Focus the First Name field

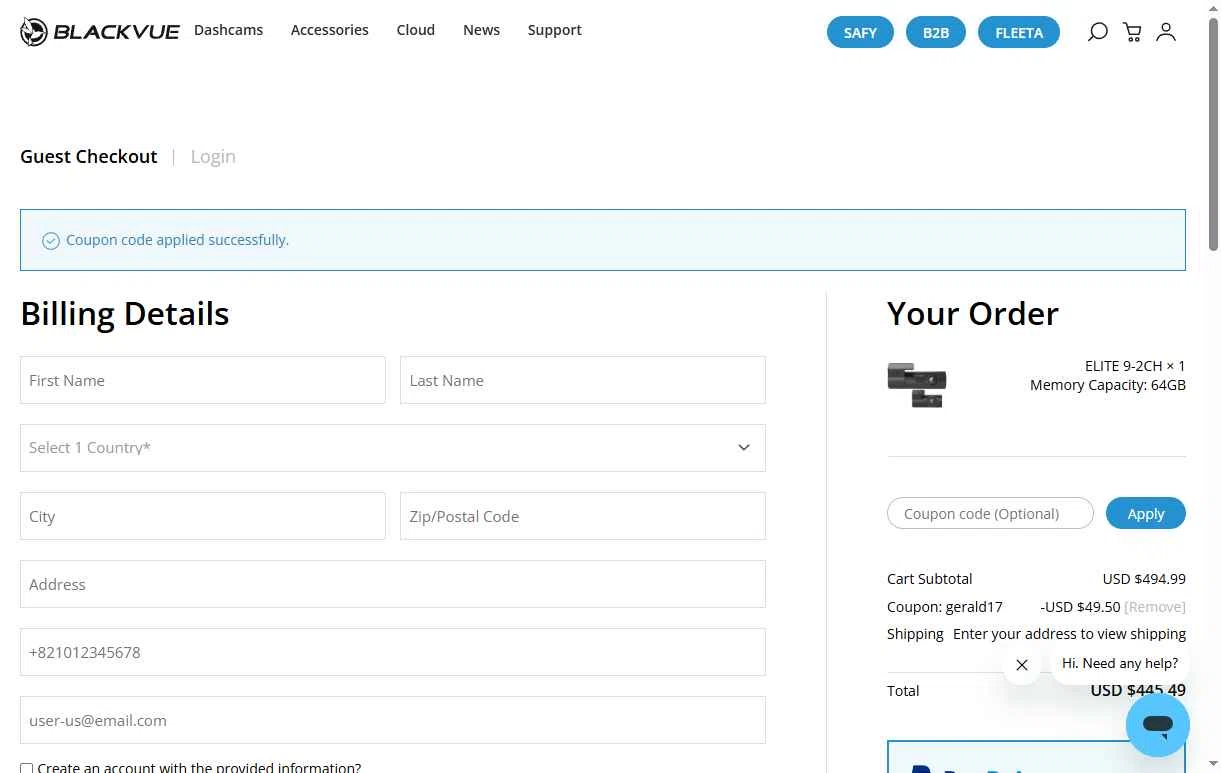(203, 380)
